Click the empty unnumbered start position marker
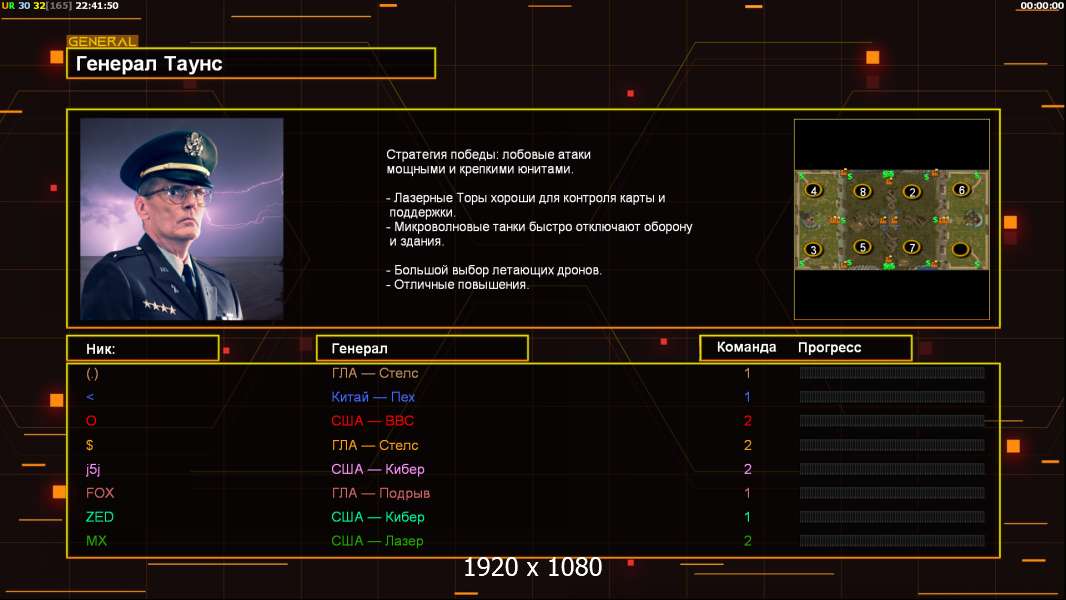This screenshot has width=1066, height=600. coord(960,249)
